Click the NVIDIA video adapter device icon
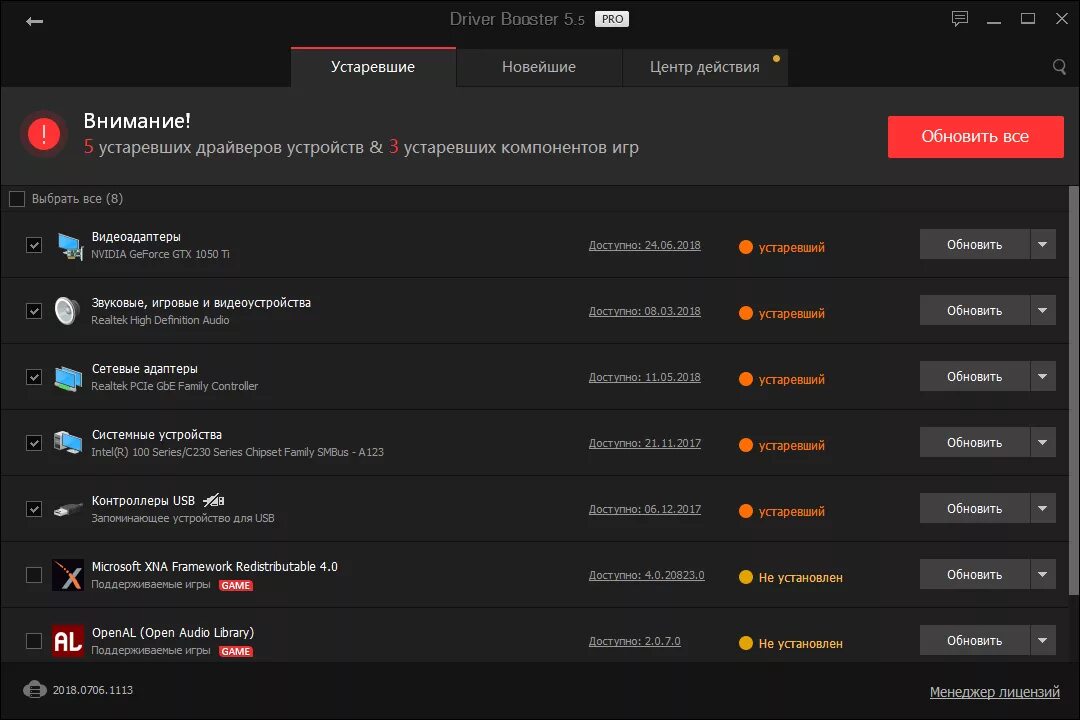This screenshot has height=720, width=1080. click(68, 245)
